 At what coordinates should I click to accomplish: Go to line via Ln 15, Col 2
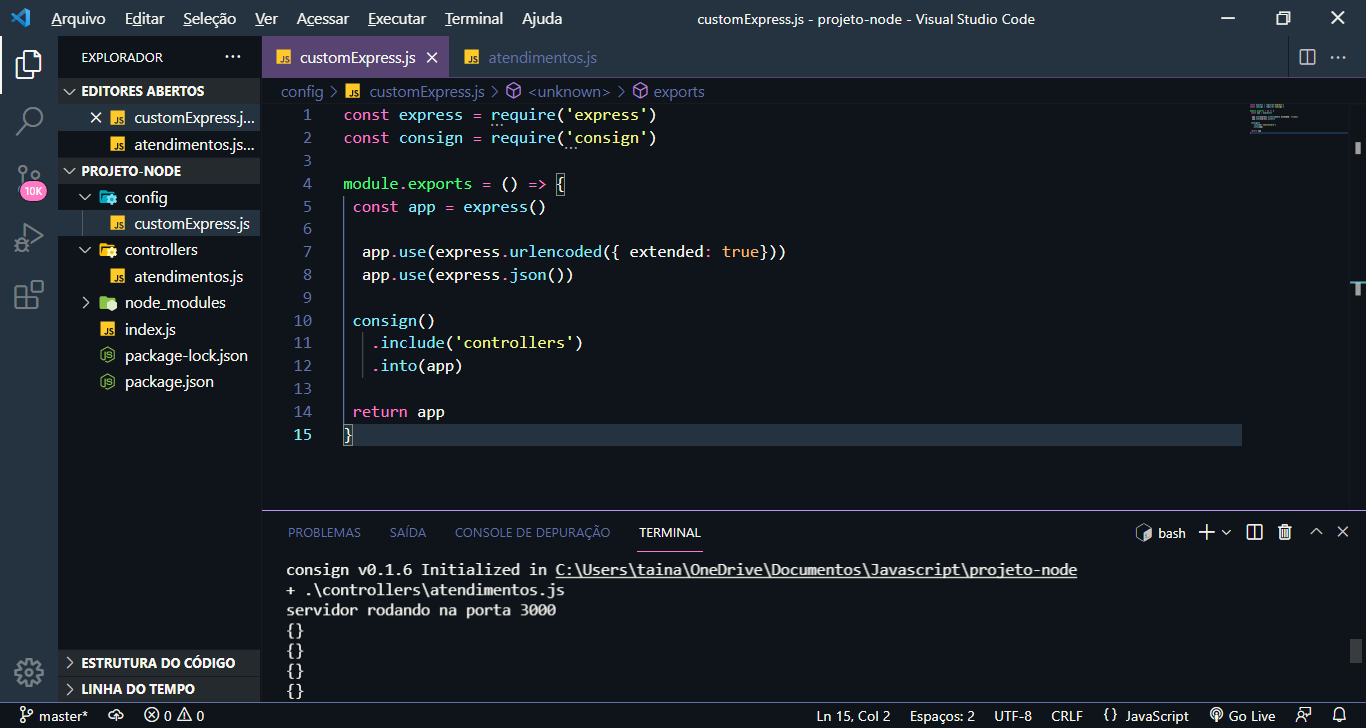853,716
